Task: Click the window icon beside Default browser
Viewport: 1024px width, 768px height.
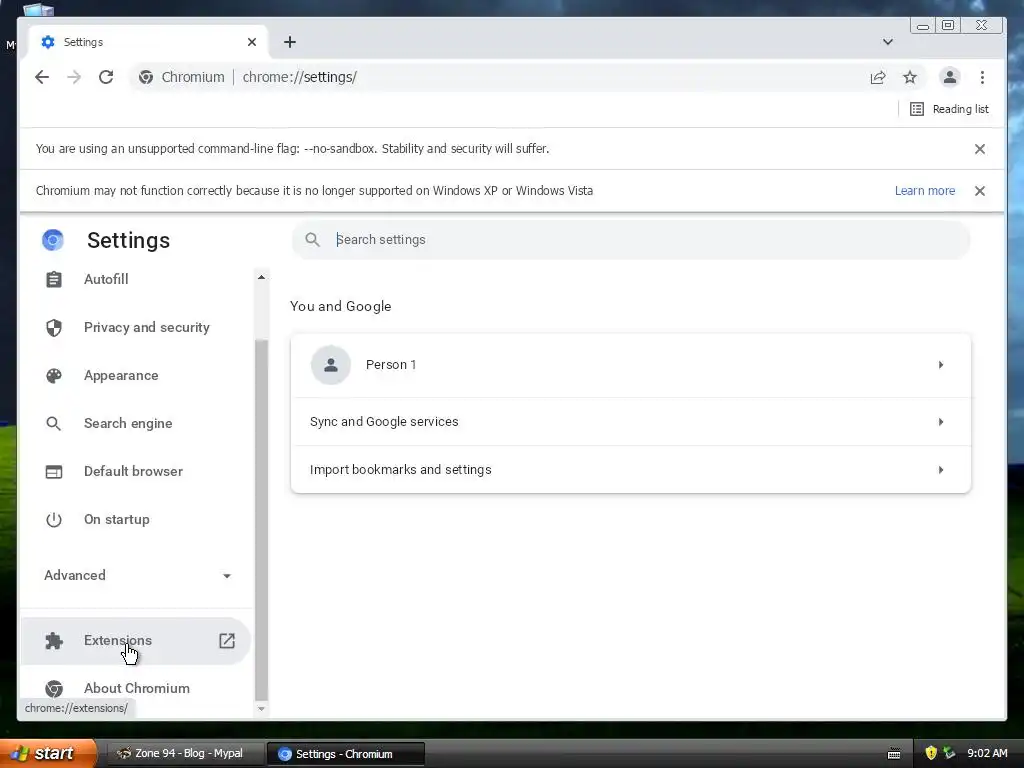Action: (54, 472)
